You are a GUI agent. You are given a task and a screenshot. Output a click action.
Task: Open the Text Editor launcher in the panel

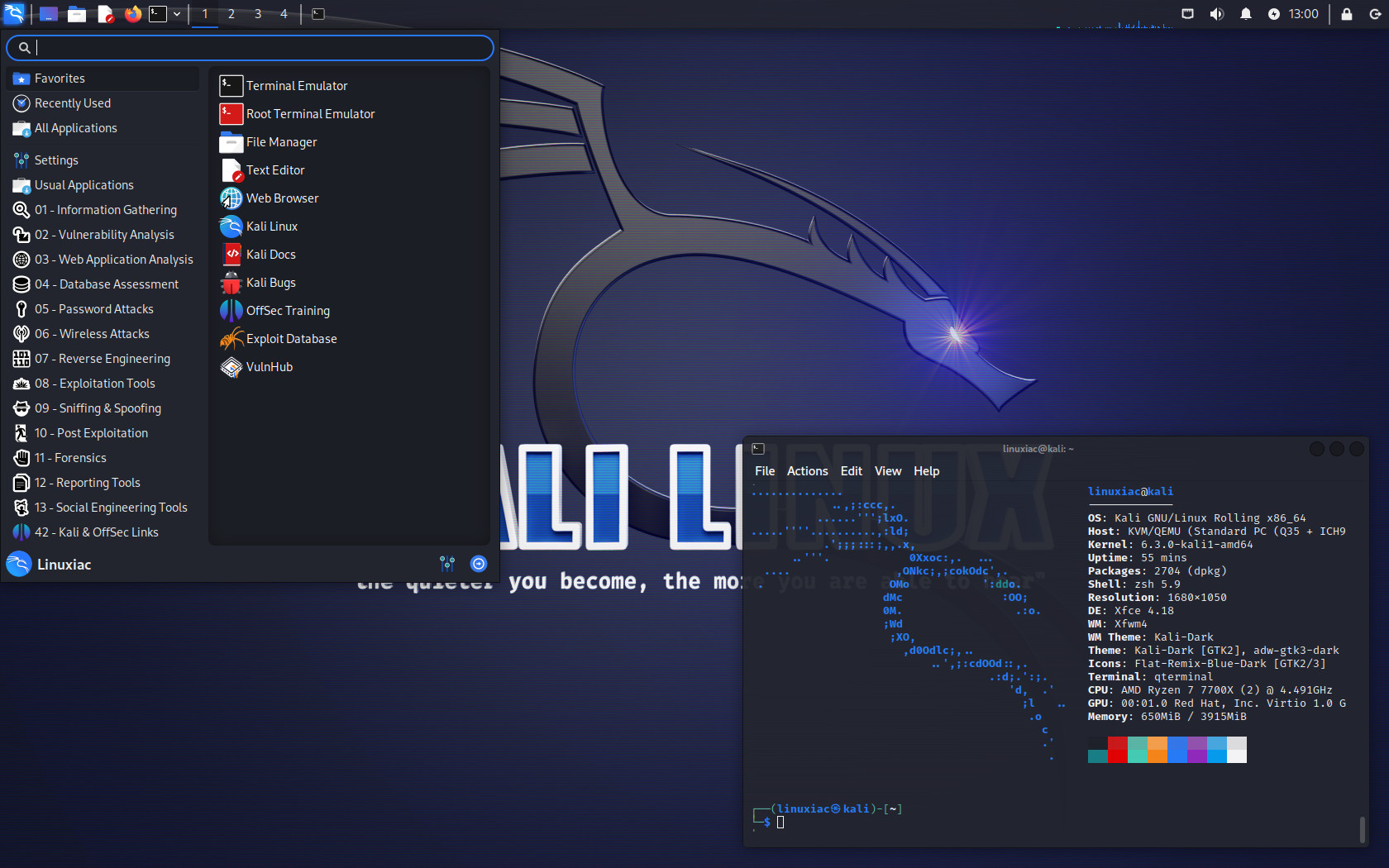tap(106, 14)
